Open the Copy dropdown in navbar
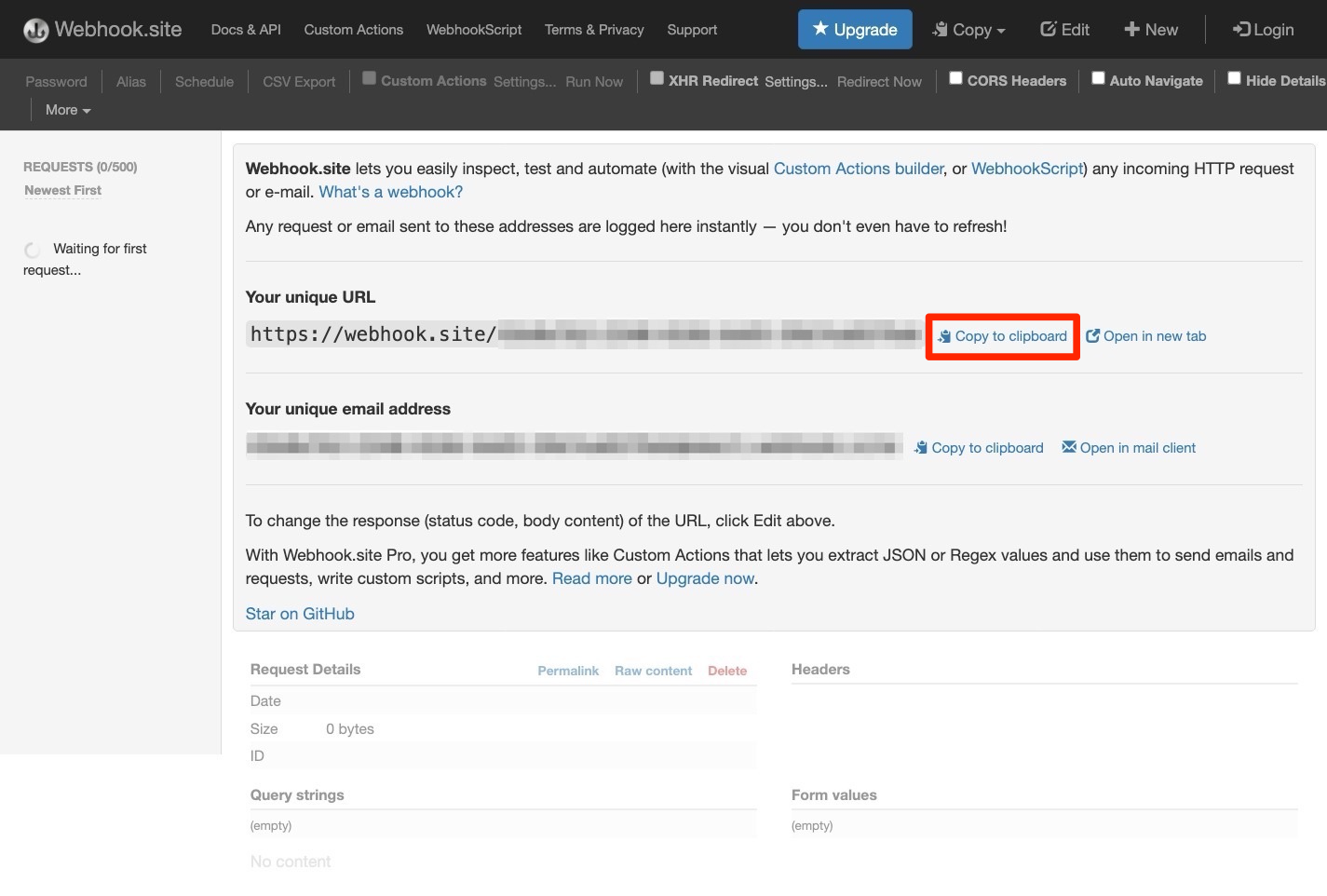This screenshot has height=896, width=1327. pyautogui.click(x=968, y=30)
